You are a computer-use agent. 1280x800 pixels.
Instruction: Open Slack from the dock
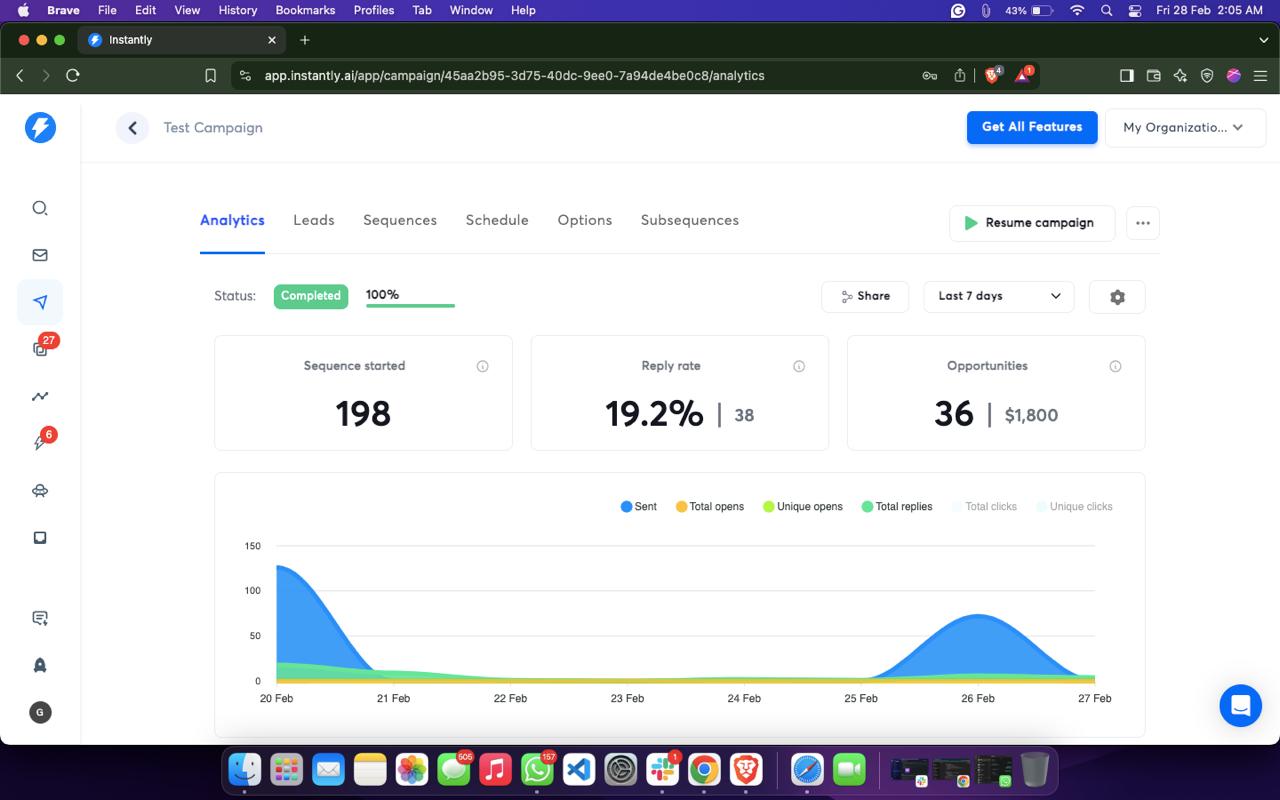(x=662, y=769)
